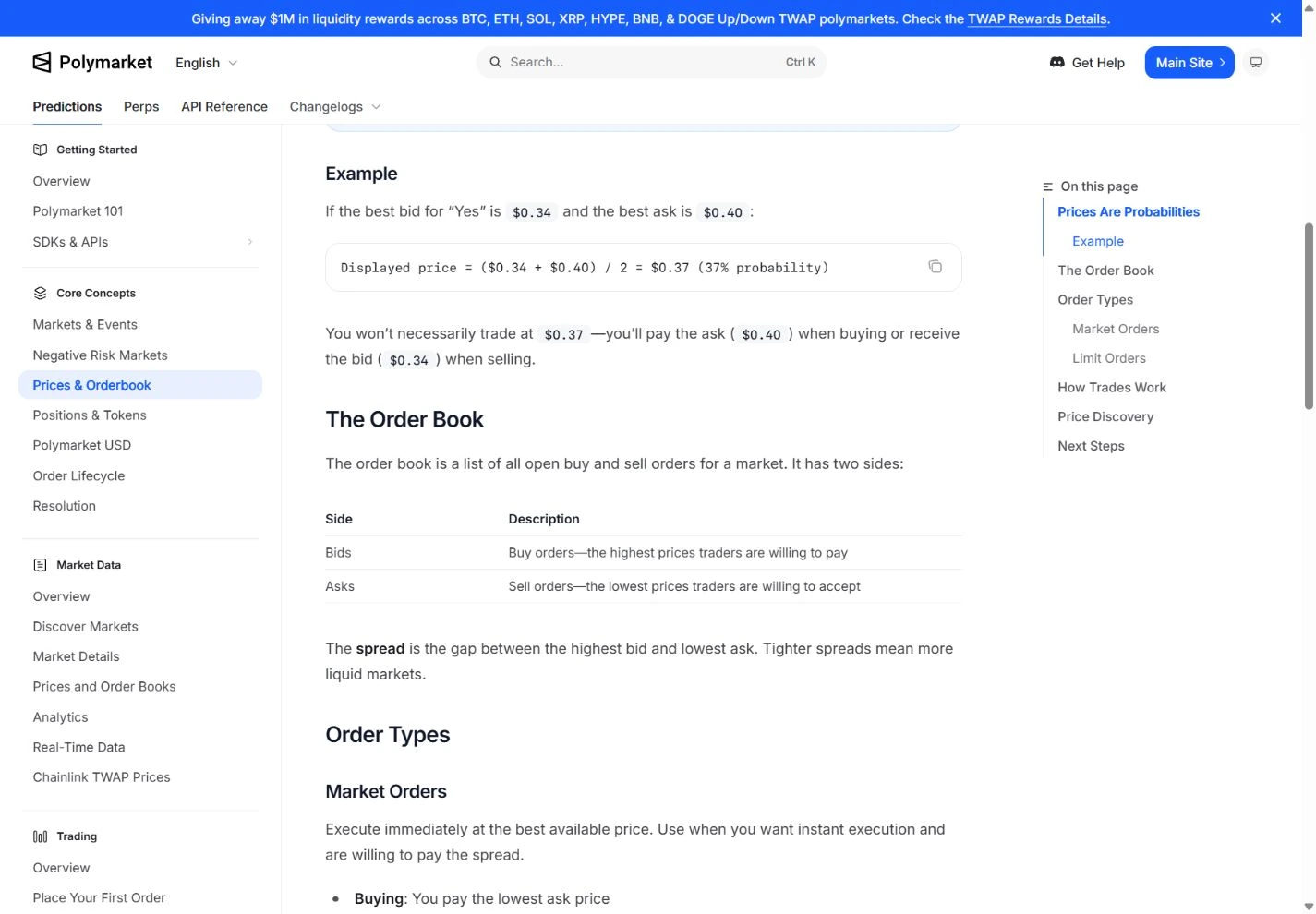Click the Polymarket logo icon

point(42,62)
